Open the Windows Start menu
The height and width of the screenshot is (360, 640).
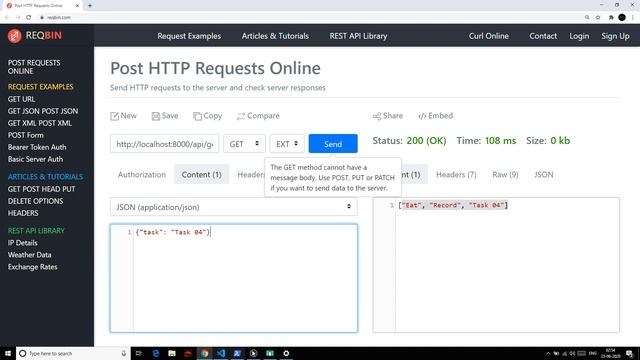[x=8, y=353]
